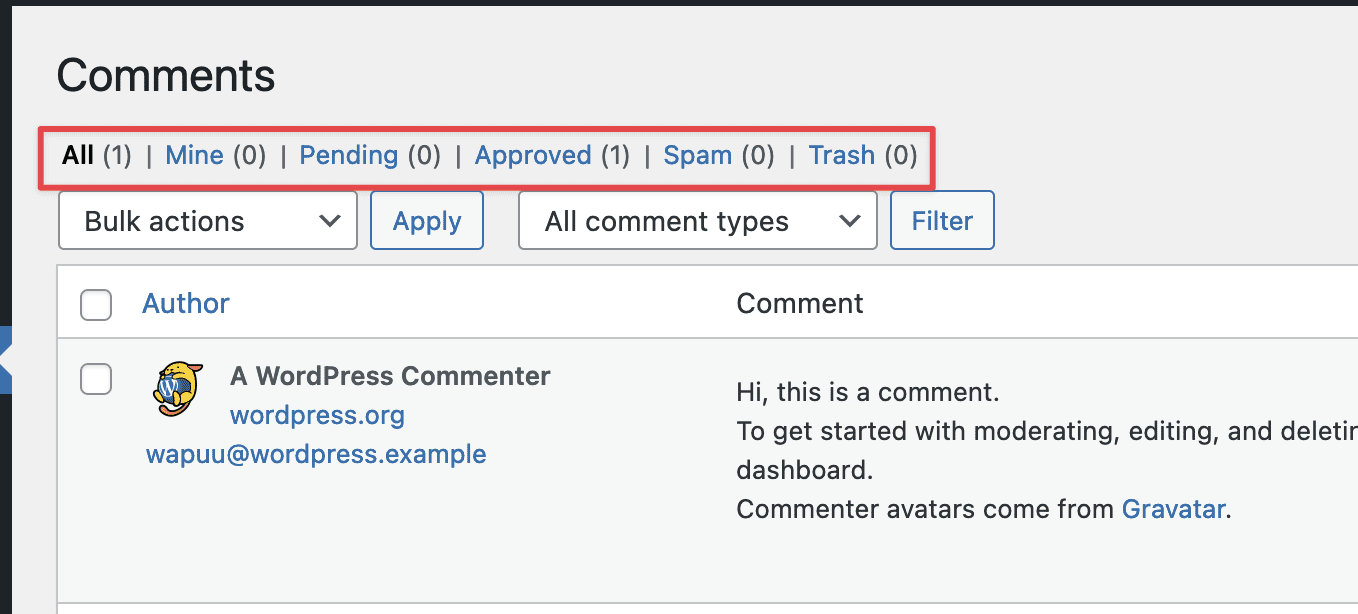Click the "Hi, this is a comment." text
Image resolution: width=1358 pixels, height=614 pixels.
867,391
